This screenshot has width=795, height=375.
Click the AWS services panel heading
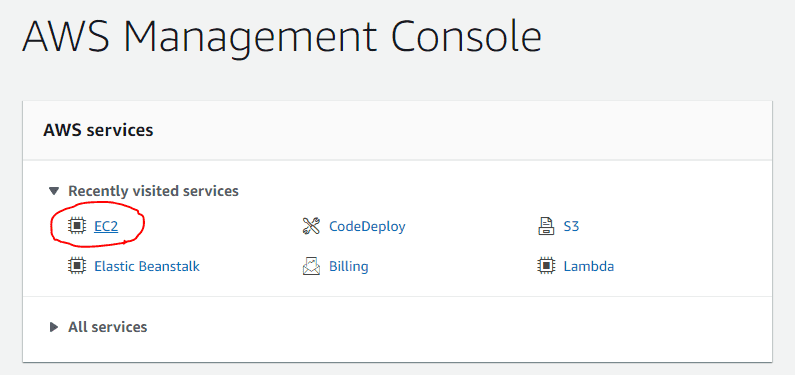tap(98, 130)
